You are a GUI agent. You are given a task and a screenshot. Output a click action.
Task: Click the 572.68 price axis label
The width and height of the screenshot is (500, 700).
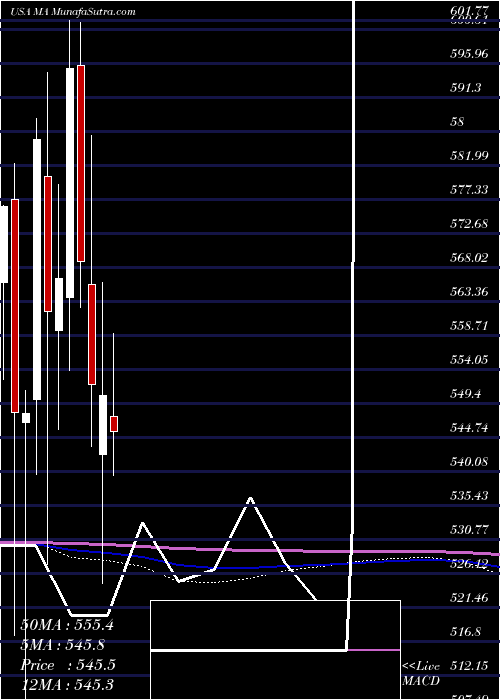pos(468,224)
